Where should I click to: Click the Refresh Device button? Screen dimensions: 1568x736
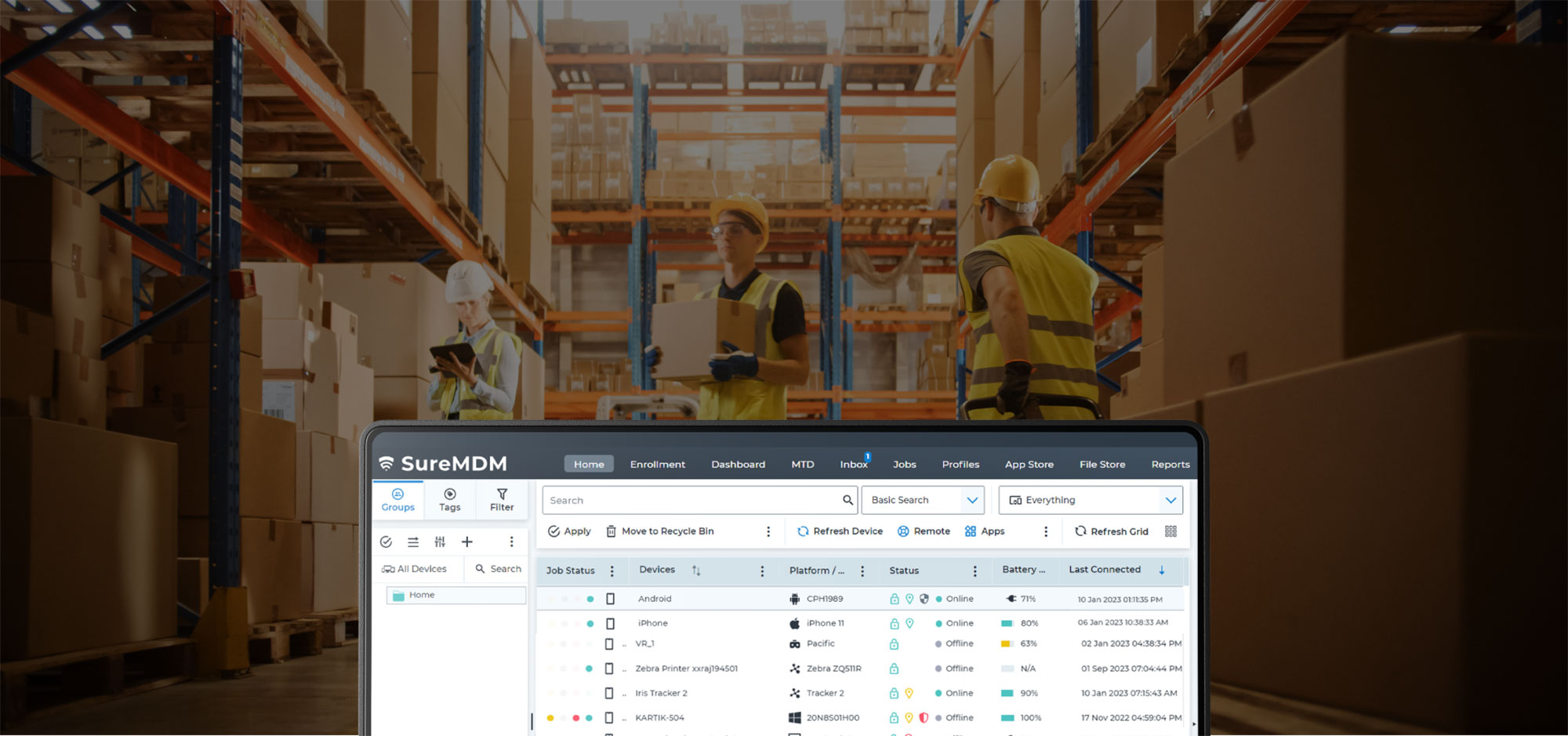click(840, 531)
